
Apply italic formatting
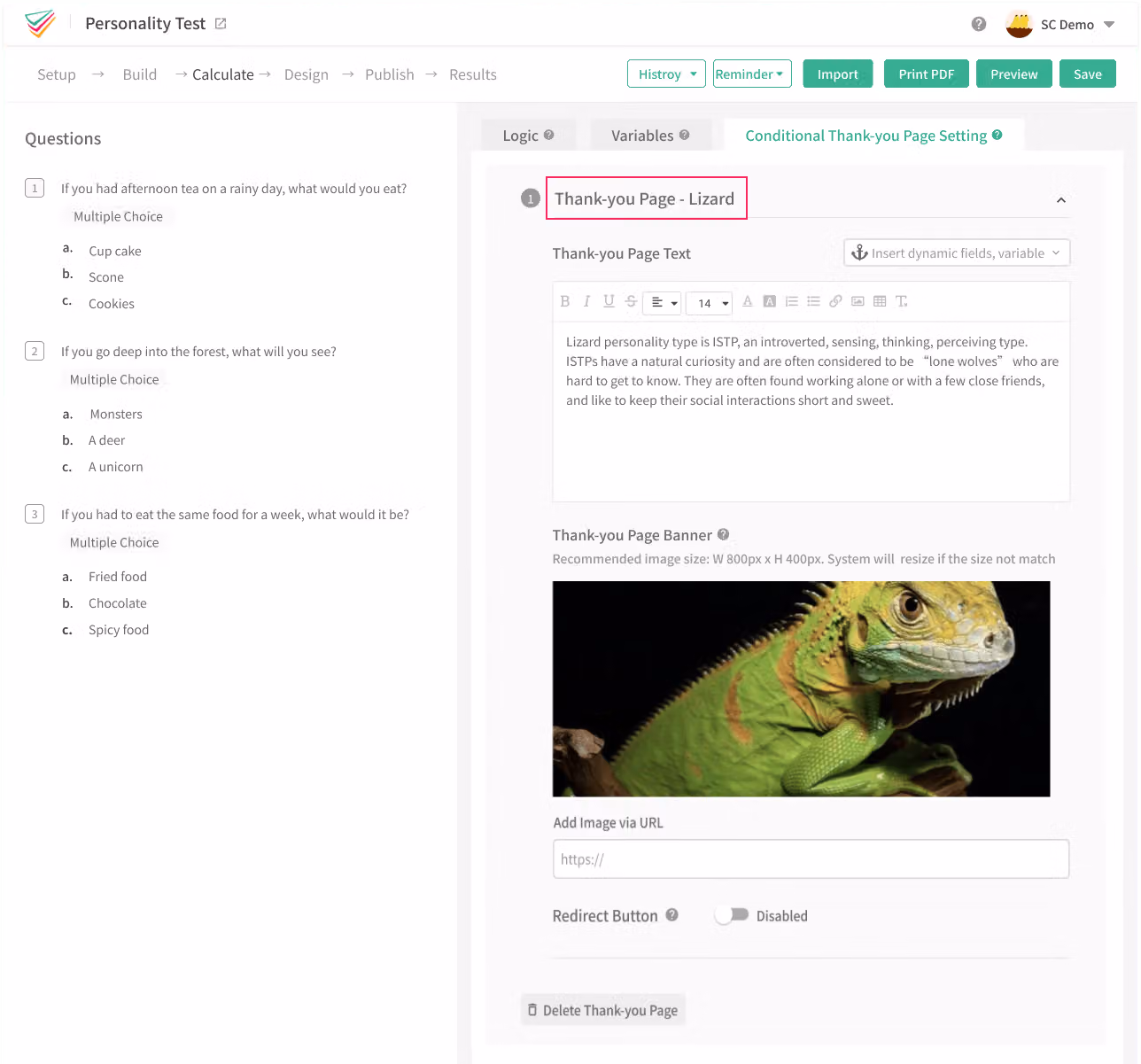586,301
